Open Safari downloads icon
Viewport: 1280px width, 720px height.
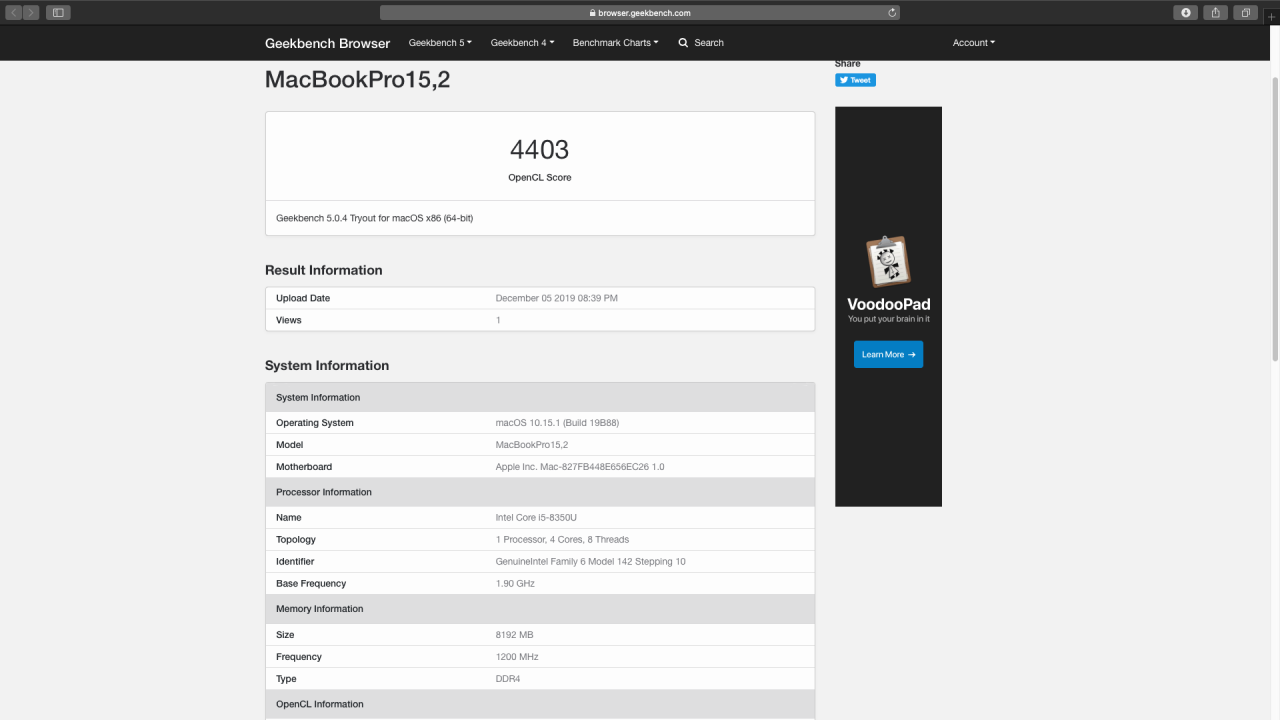tap(1185, 13)
